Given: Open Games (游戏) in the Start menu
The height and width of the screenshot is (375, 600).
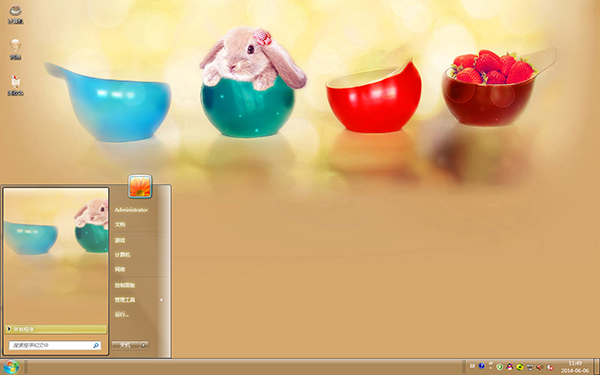Looking at the screenshot, I should coord(120,240).
